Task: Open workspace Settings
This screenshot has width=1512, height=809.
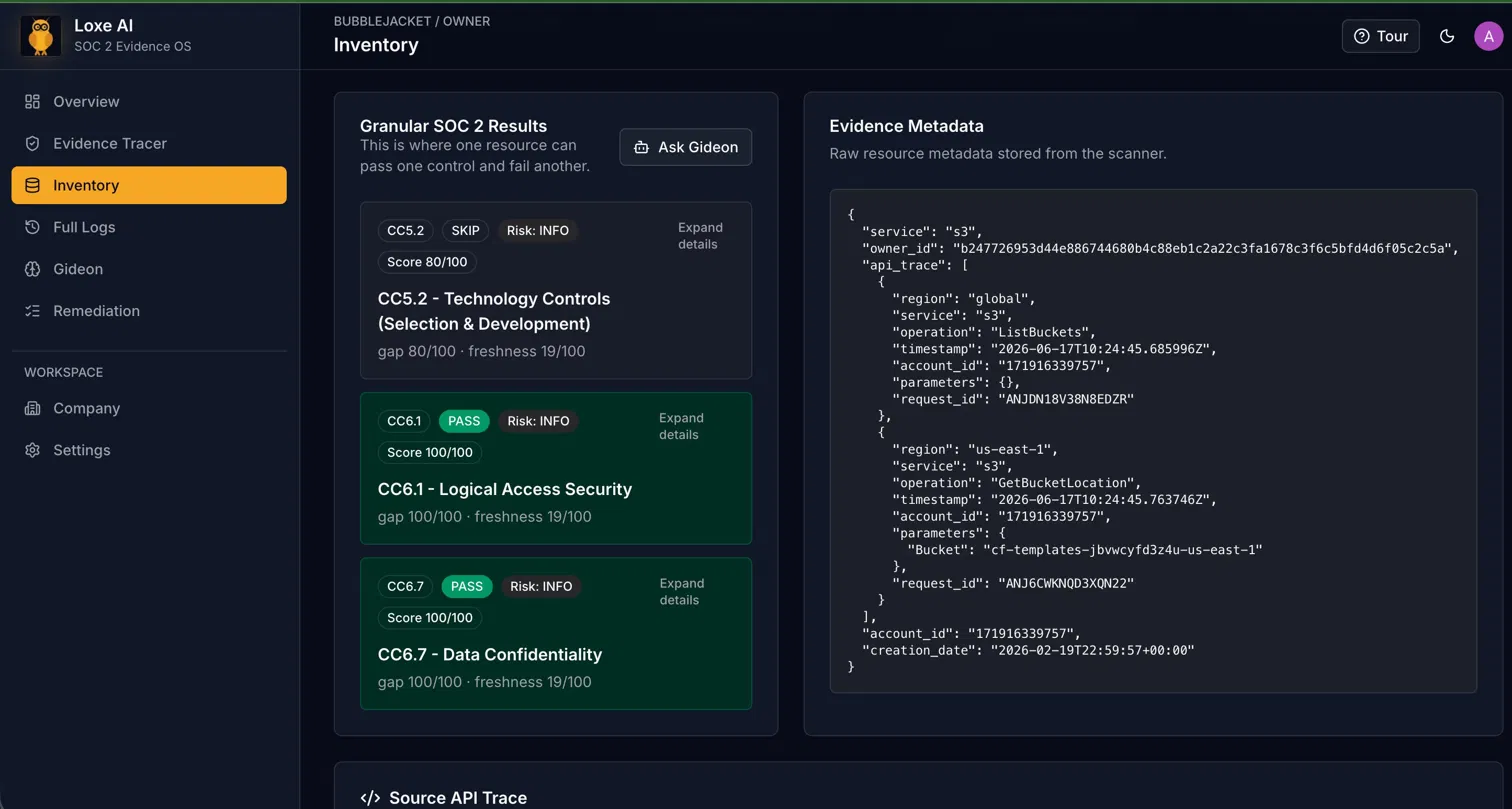Action: 149,450
